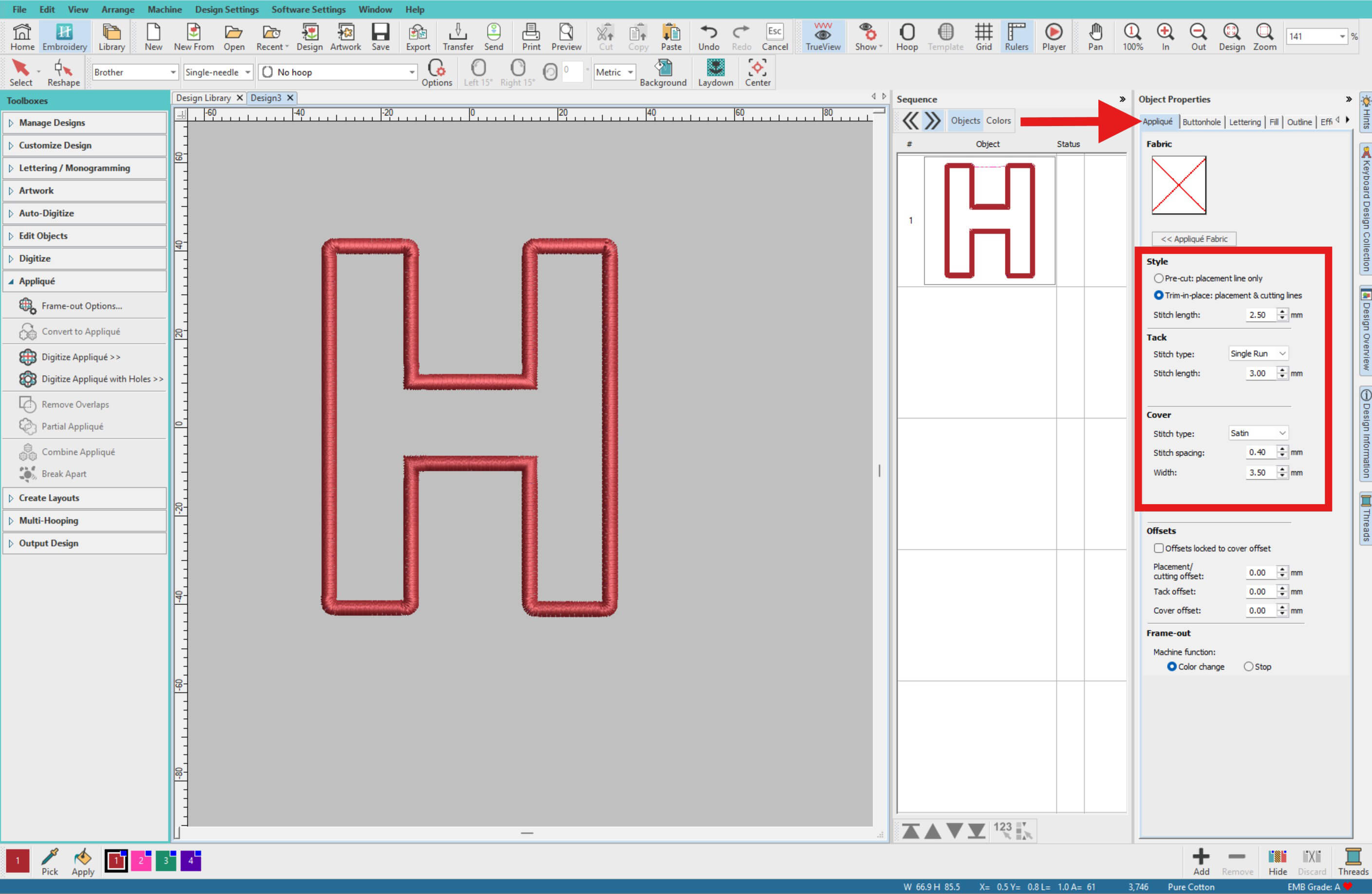The image size is (1372, 894).
Task: Enable Offsets locked to cover offset
Action: (x=1158, y=548)
